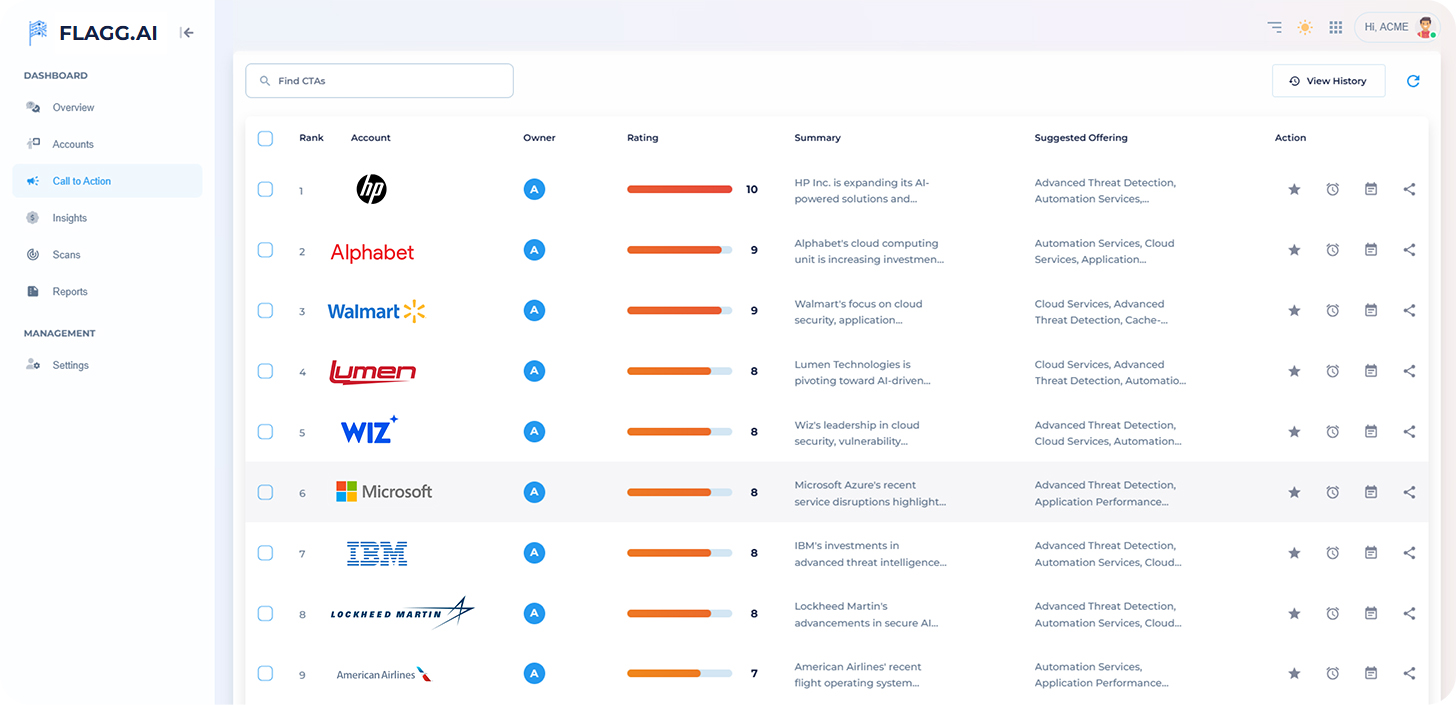Viewport: 1456px width, 705px height.
Task: Share the Lumen row
Action: click(x=1409, y=371)
